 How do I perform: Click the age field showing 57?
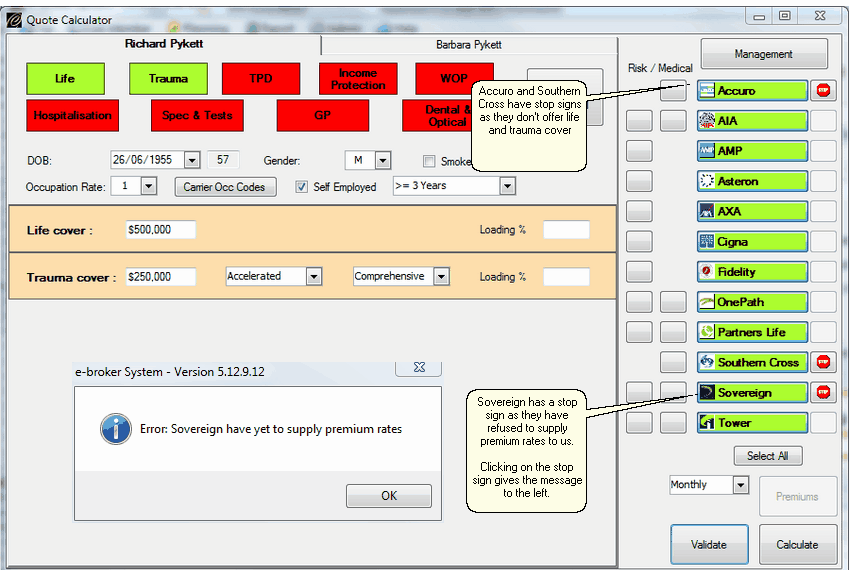pyautogui.click(x=223, y=160)
